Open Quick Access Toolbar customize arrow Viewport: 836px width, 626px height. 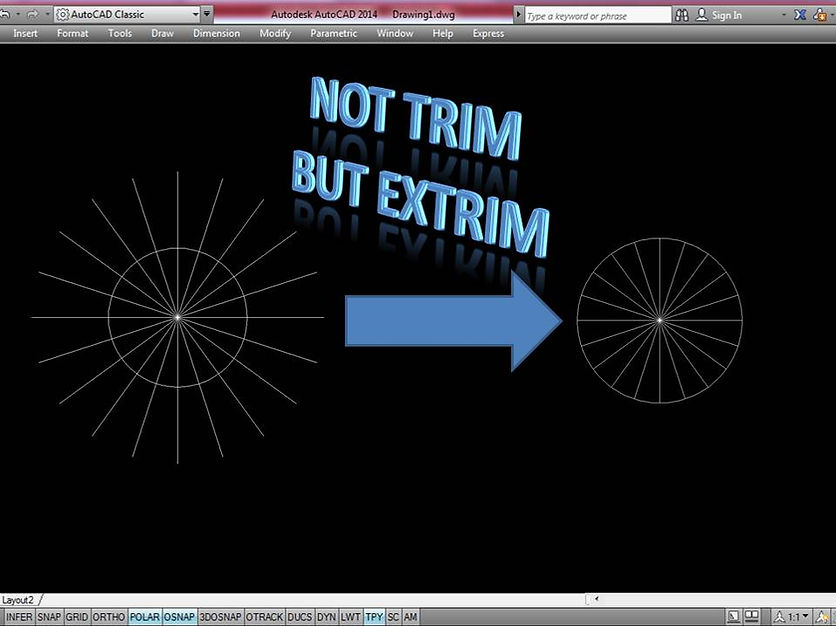pos(207,14)
